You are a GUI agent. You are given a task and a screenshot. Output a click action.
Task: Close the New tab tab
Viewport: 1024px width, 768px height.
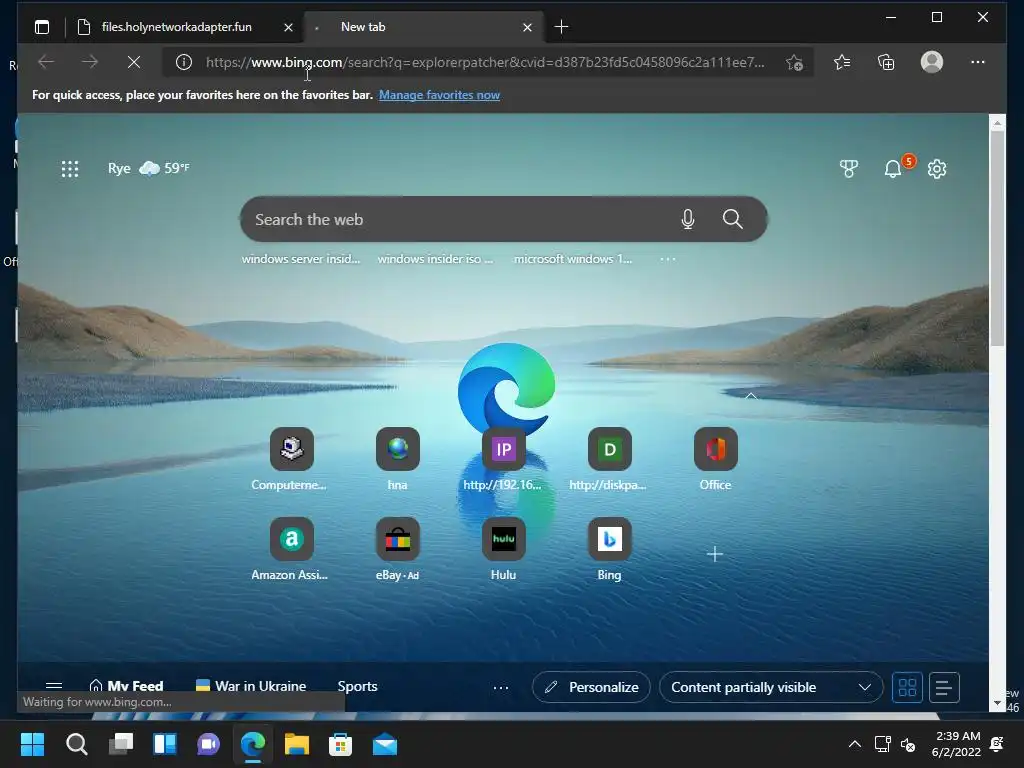[x=527, y=27]
